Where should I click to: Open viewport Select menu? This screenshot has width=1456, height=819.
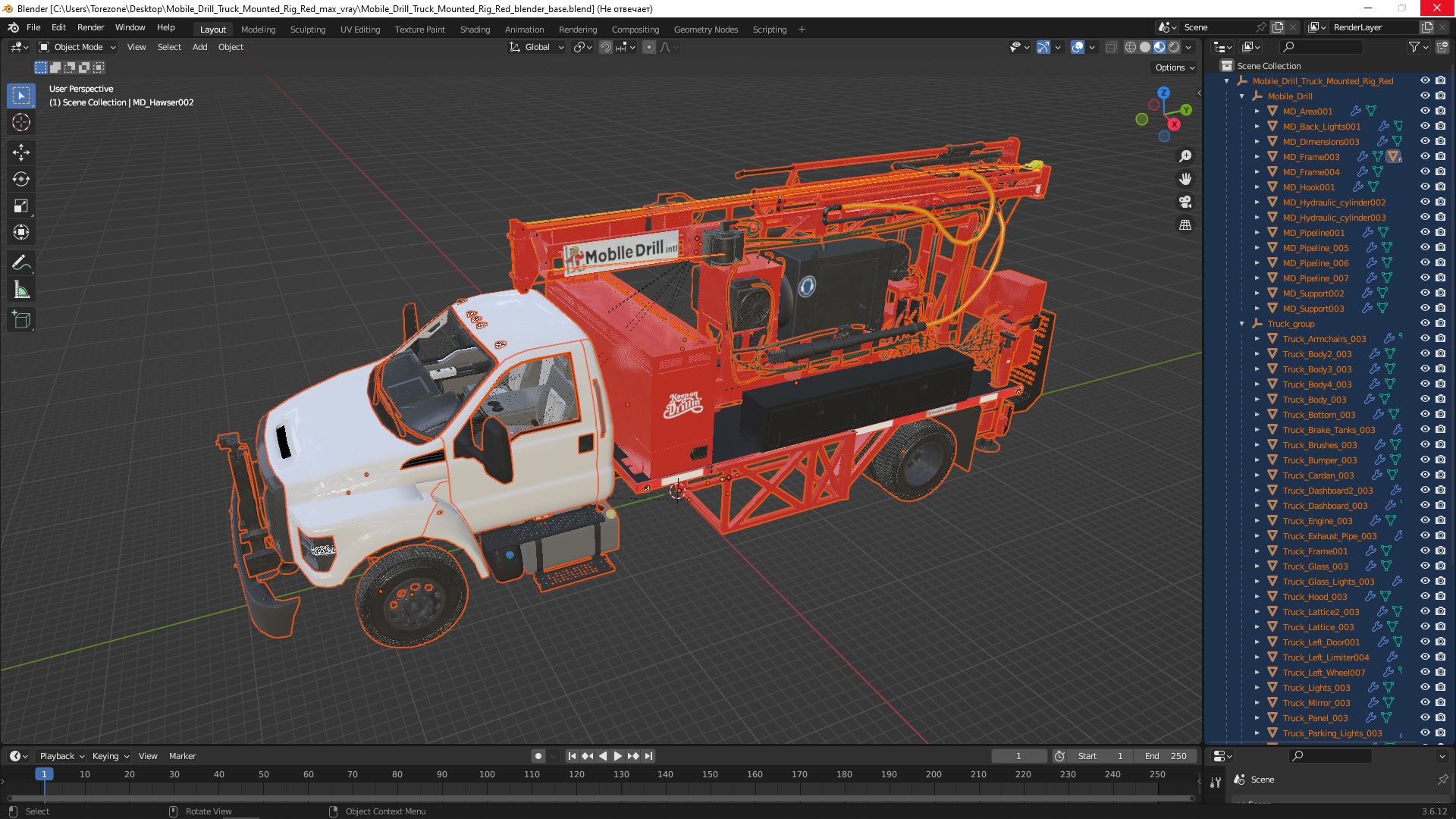coord(169,47)
